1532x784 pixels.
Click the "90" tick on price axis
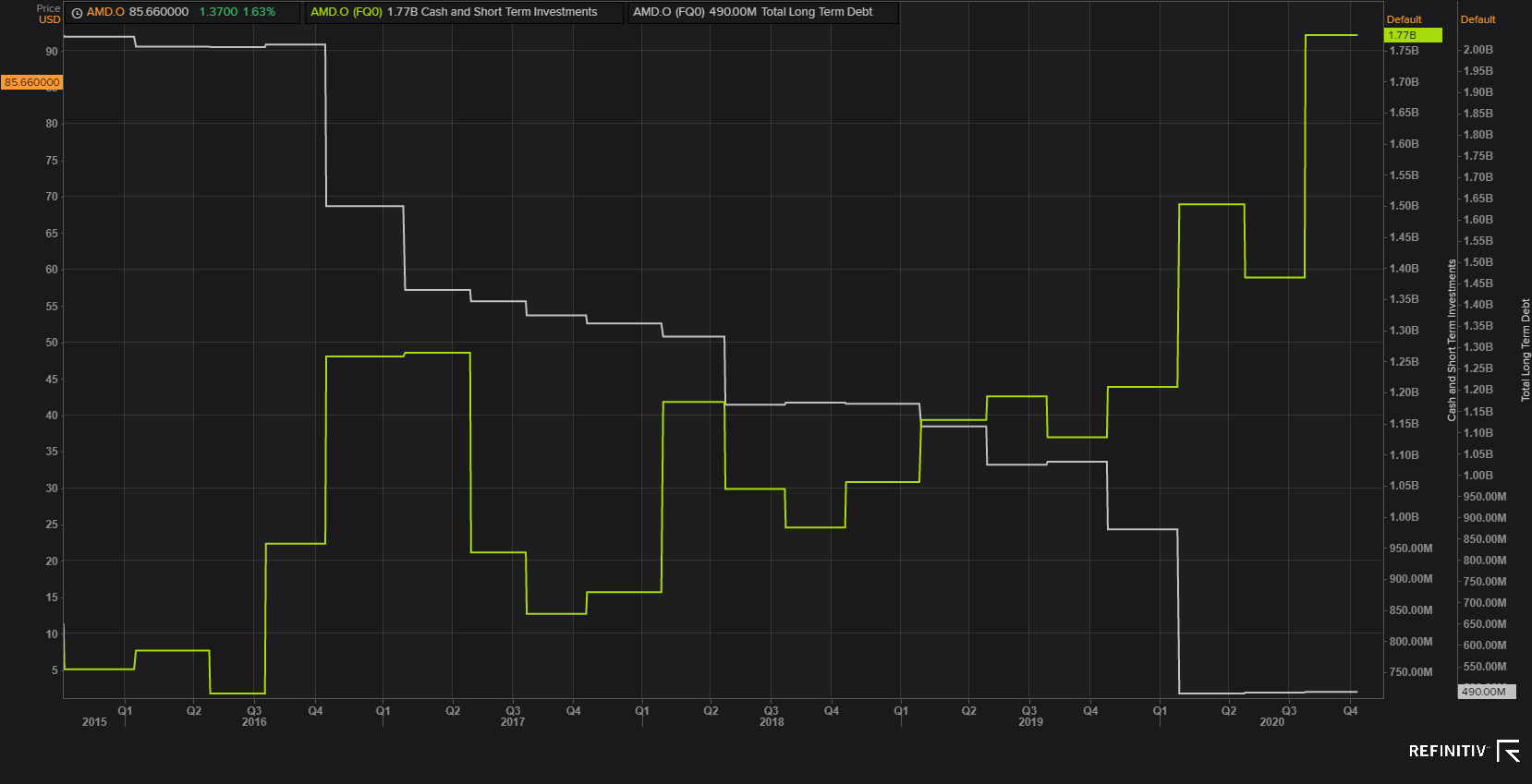tap(52, 52)
